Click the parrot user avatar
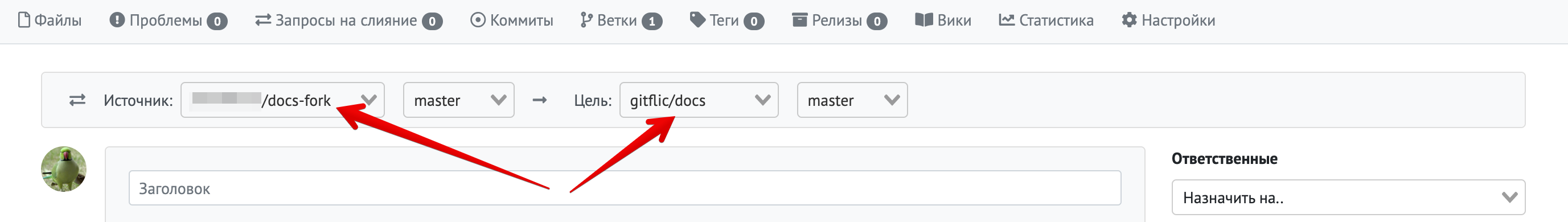 coord(63,169)
